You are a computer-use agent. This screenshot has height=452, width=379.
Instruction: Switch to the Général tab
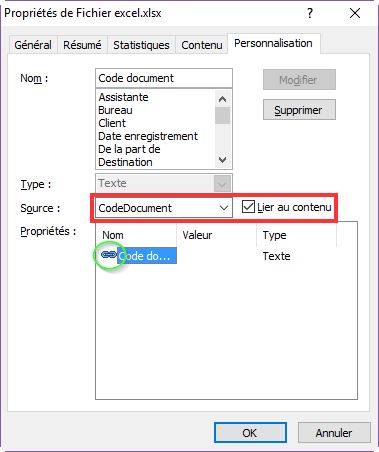[33, 45]
